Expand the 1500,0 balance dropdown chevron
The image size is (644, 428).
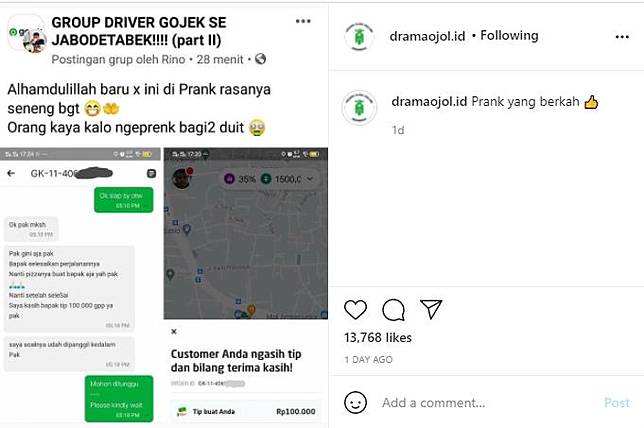(x=310, y=179)
